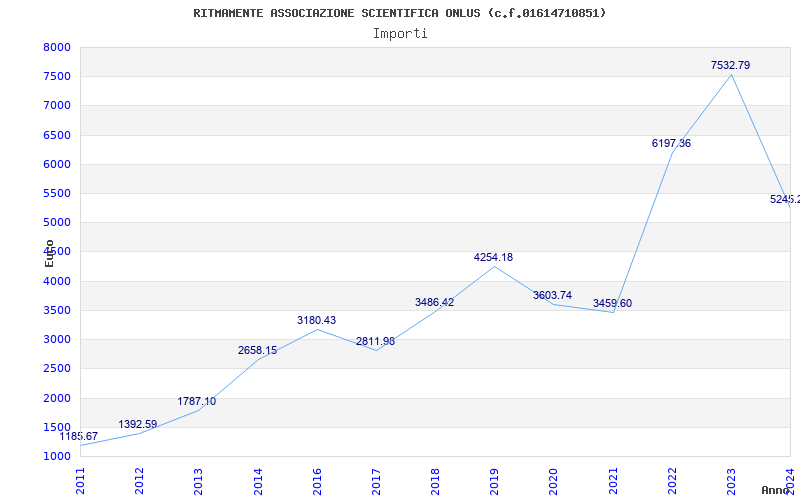Click x-axis year 2014
Image resolution: width=800 pixels, height=500 pixels.
(x=258, y=481)
